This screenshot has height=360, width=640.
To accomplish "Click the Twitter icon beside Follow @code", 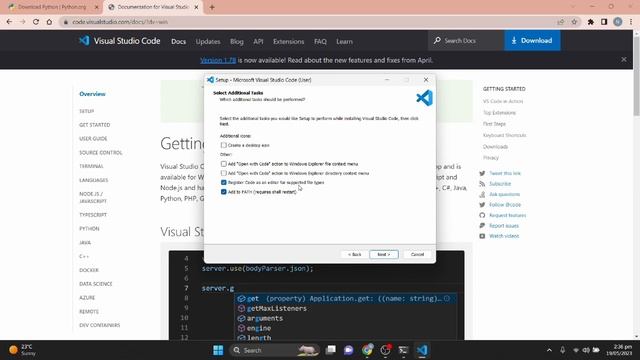I will point(482,205).
